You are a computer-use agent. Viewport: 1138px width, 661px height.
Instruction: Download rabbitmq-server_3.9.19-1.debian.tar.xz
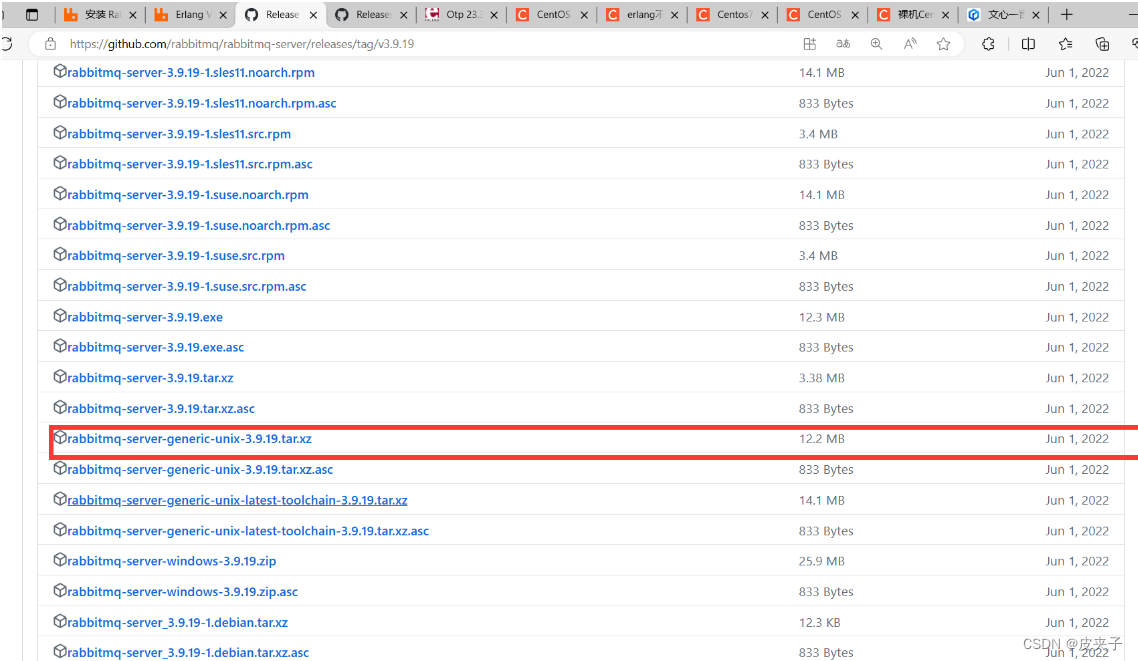(x=178, y=623)
